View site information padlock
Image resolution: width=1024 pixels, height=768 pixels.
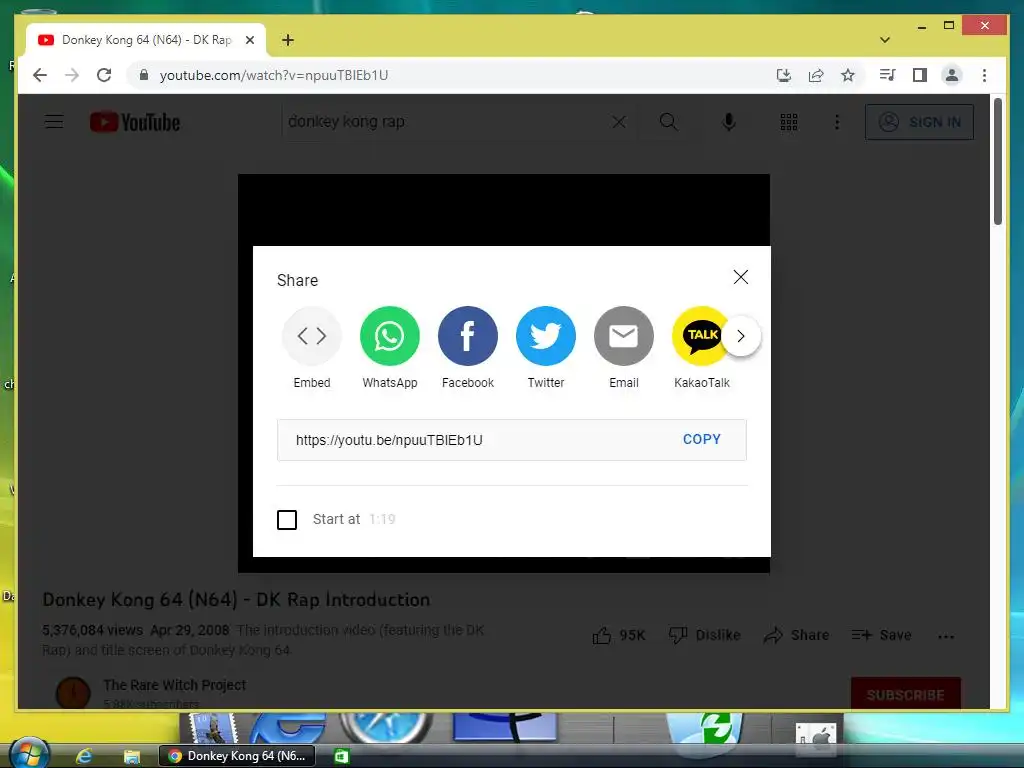tap(144, 74)
